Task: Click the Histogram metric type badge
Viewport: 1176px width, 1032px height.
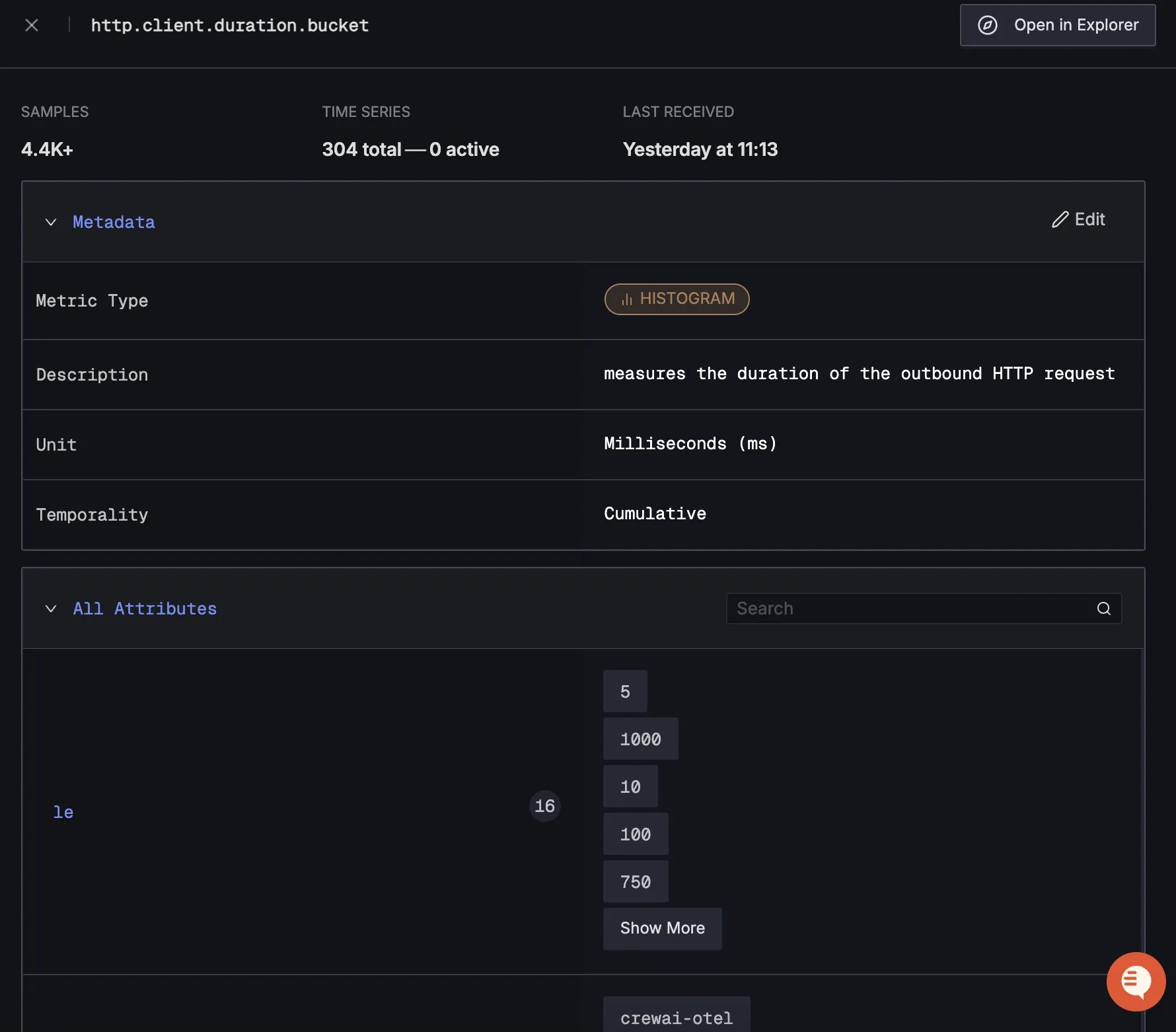Action: [677, 299]
